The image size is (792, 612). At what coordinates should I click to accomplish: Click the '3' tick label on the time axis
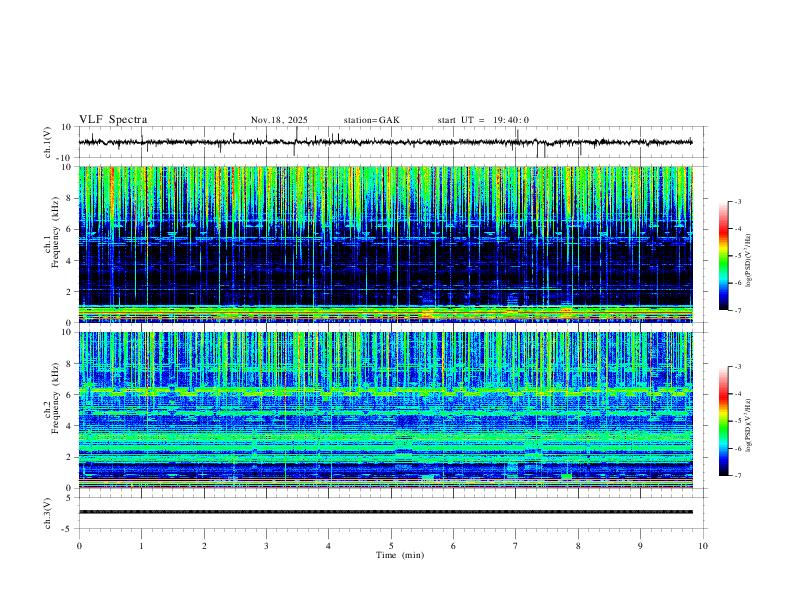[266, 546]
